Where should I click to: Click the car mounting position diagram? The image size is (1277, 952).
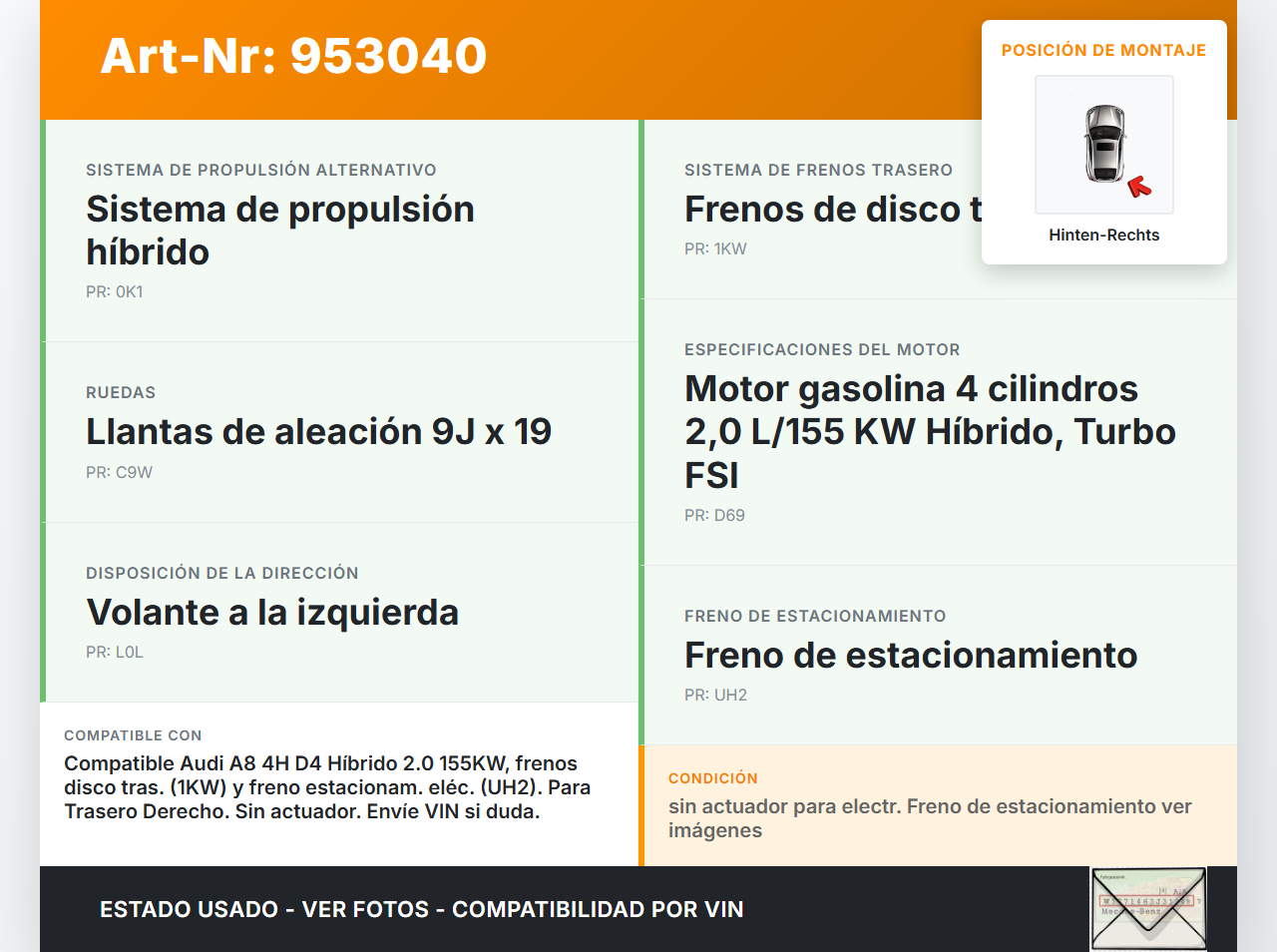[1104, 145]
